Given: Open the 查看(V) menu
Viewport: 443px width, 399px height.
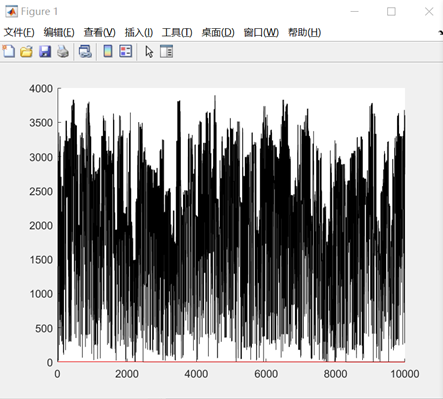Looking at the screenshot, I should point(99,32).
